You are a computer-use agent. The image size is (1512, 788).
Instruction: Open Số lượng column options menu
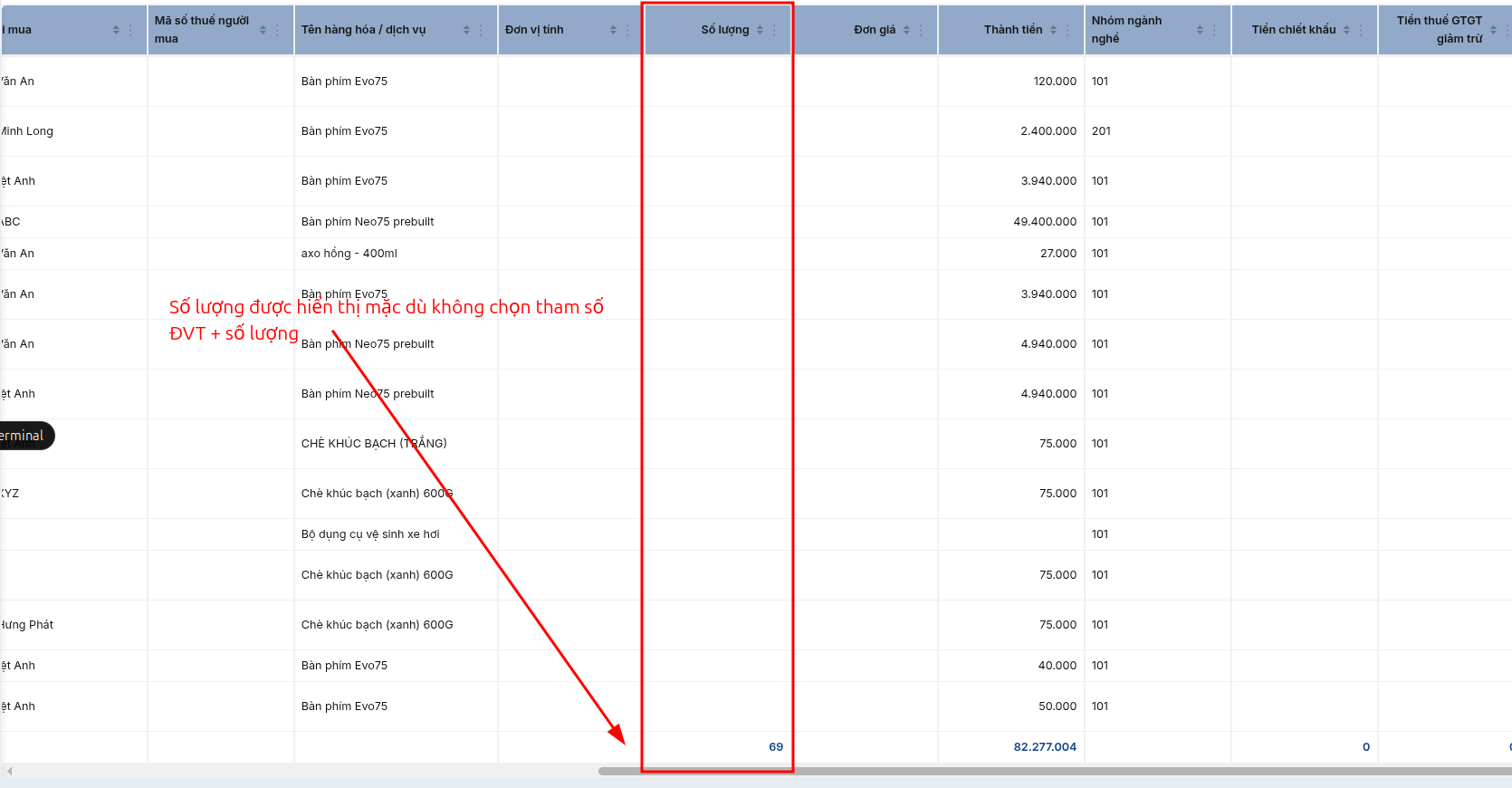click(x=774, y=30)
